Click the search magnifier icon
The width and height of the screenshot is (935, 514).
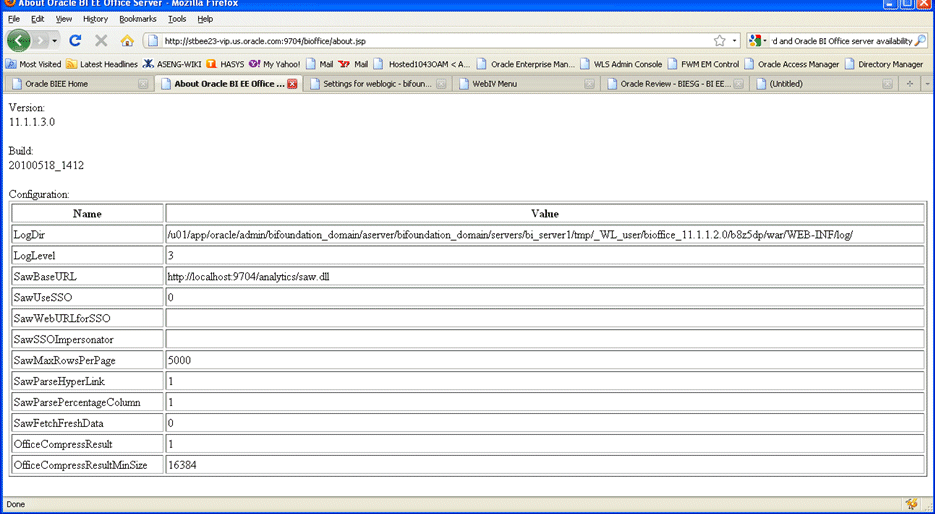point(920,41)
